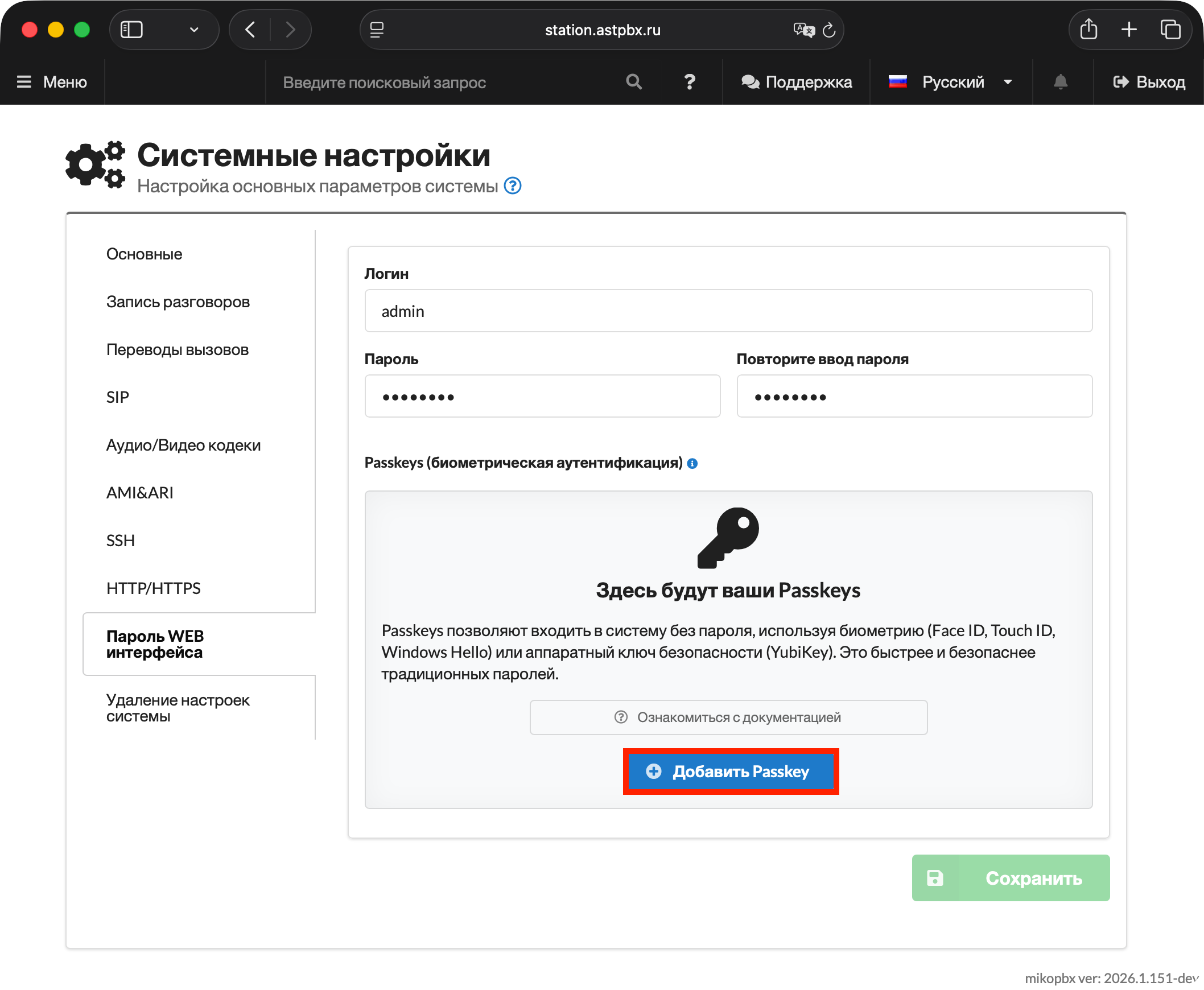Click the question mark help icon in top bar
The height and width of the screenshot is (990, 1204).
click(x=690, y=82)
